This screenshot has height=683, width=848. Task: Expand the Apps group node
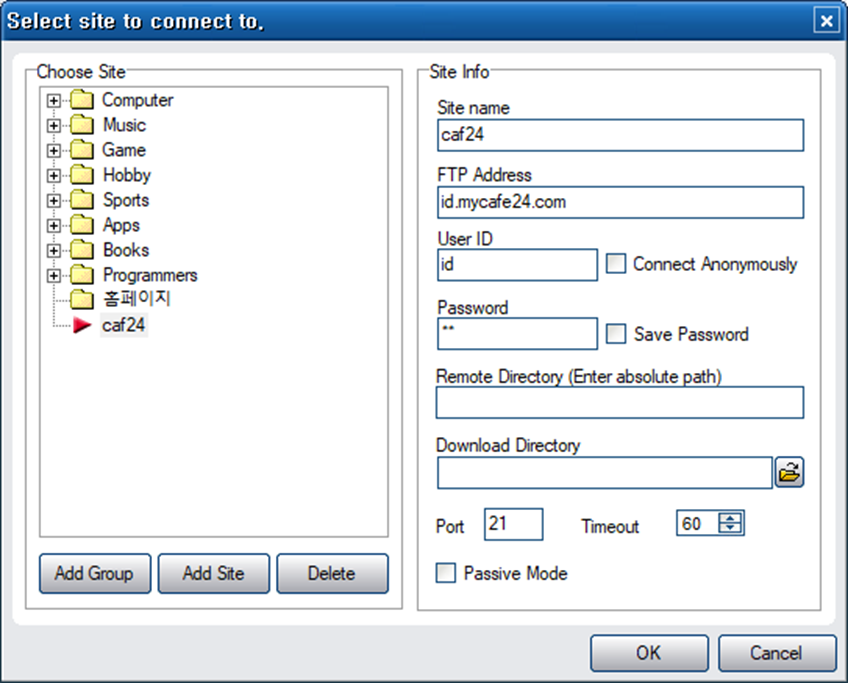click(x=54, y=225)
